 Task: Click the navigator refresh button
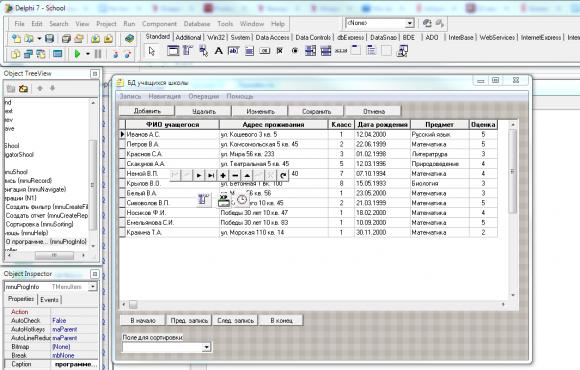coord(283,175)
